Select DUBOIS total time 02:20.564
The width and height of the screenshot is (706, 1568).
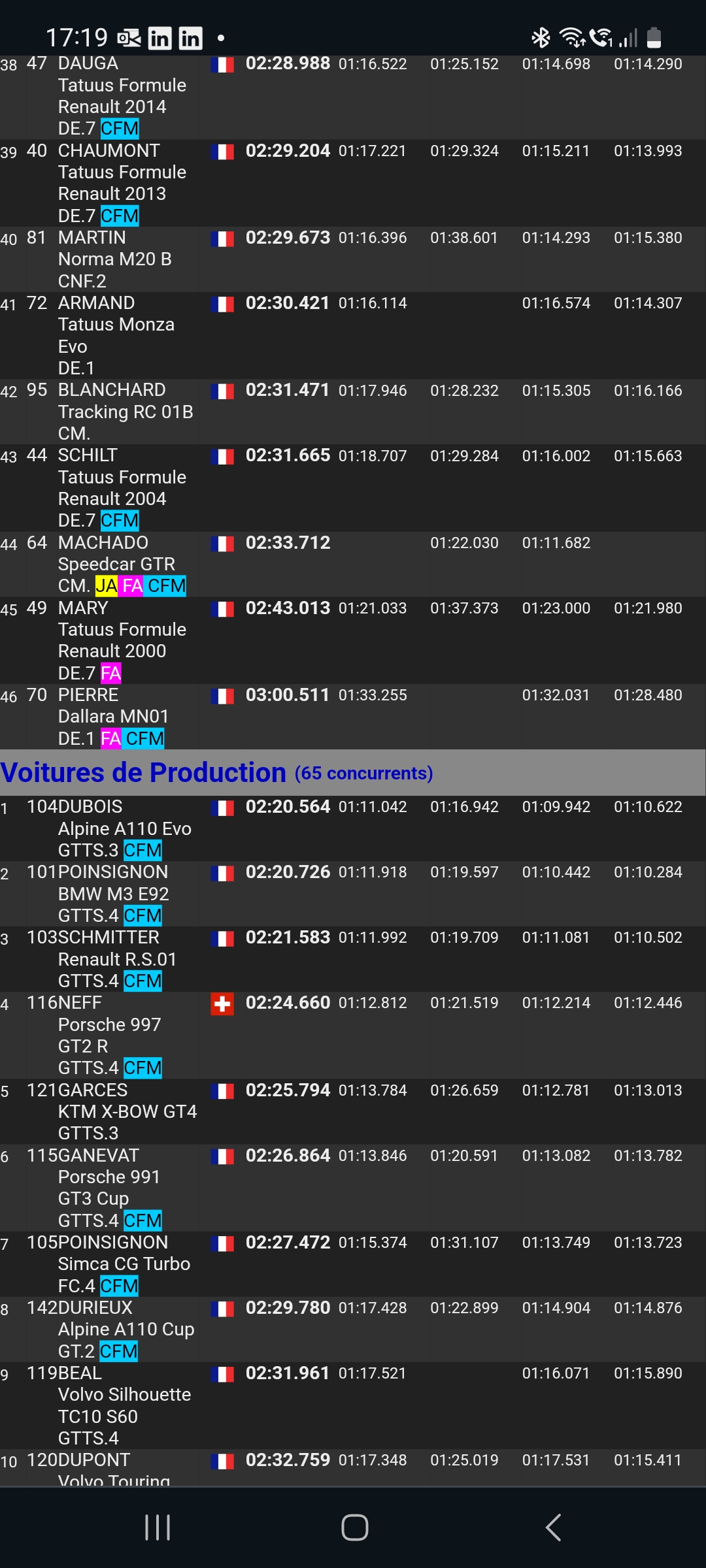[x=288, y=807]
